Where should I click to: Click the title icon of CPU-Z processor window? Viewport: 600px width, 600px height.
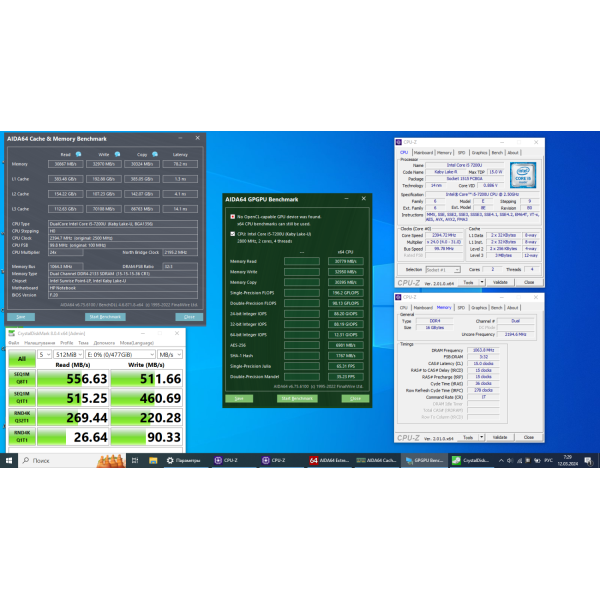399,142
